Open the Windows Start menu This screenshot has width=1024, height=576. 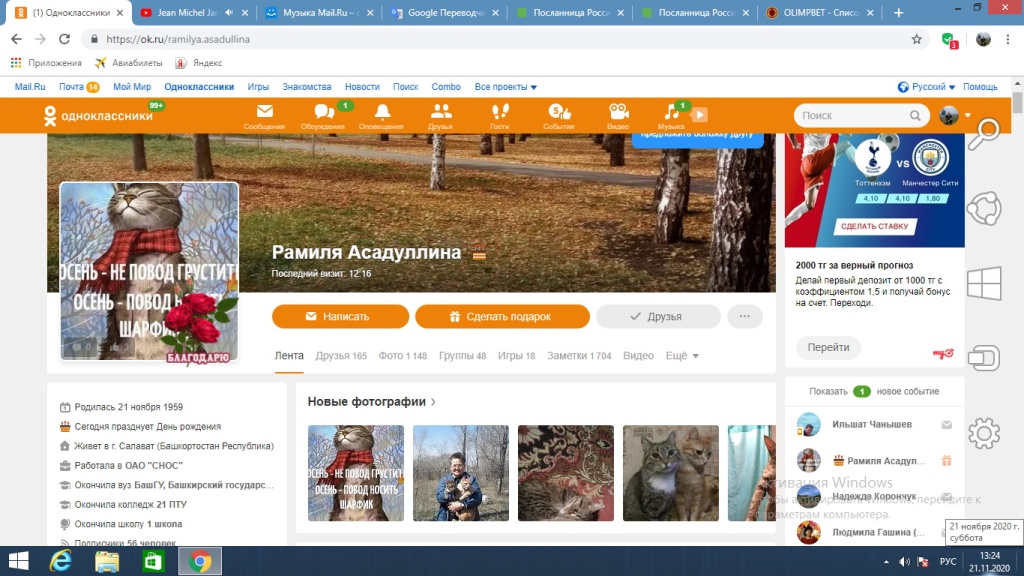click(18, 561)
